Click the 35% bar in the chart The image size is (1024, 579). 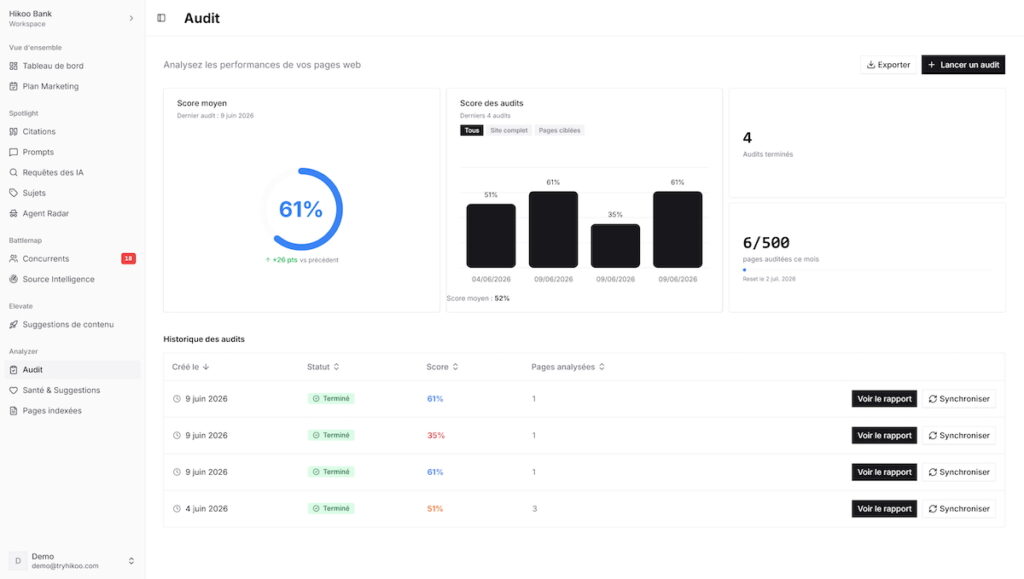pos(615,245)
